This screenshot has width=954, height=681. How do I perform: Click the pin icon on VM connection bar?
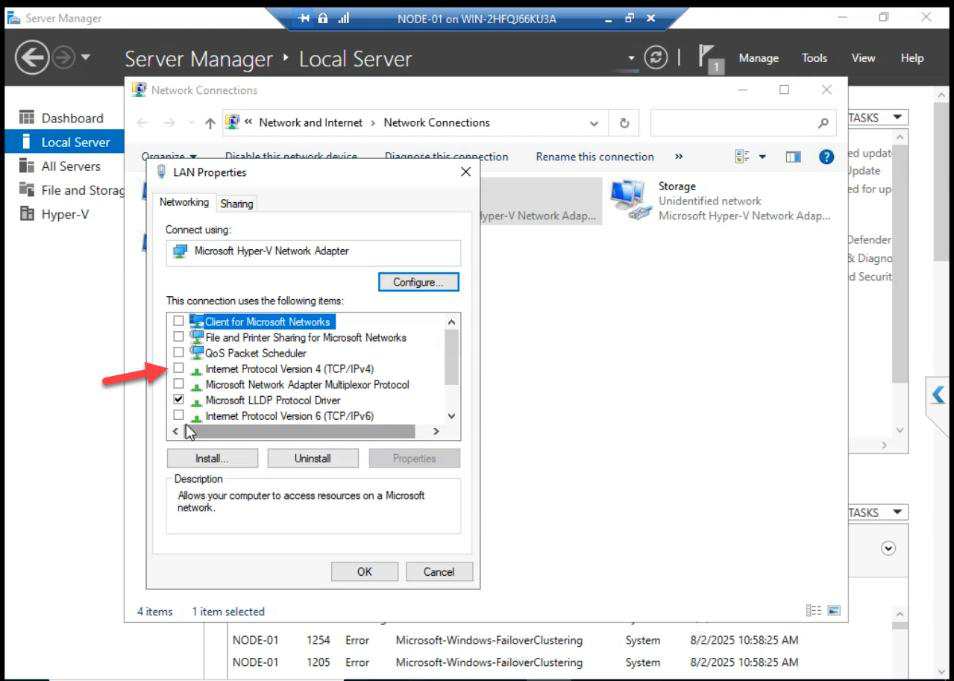[x=304, y=18]
